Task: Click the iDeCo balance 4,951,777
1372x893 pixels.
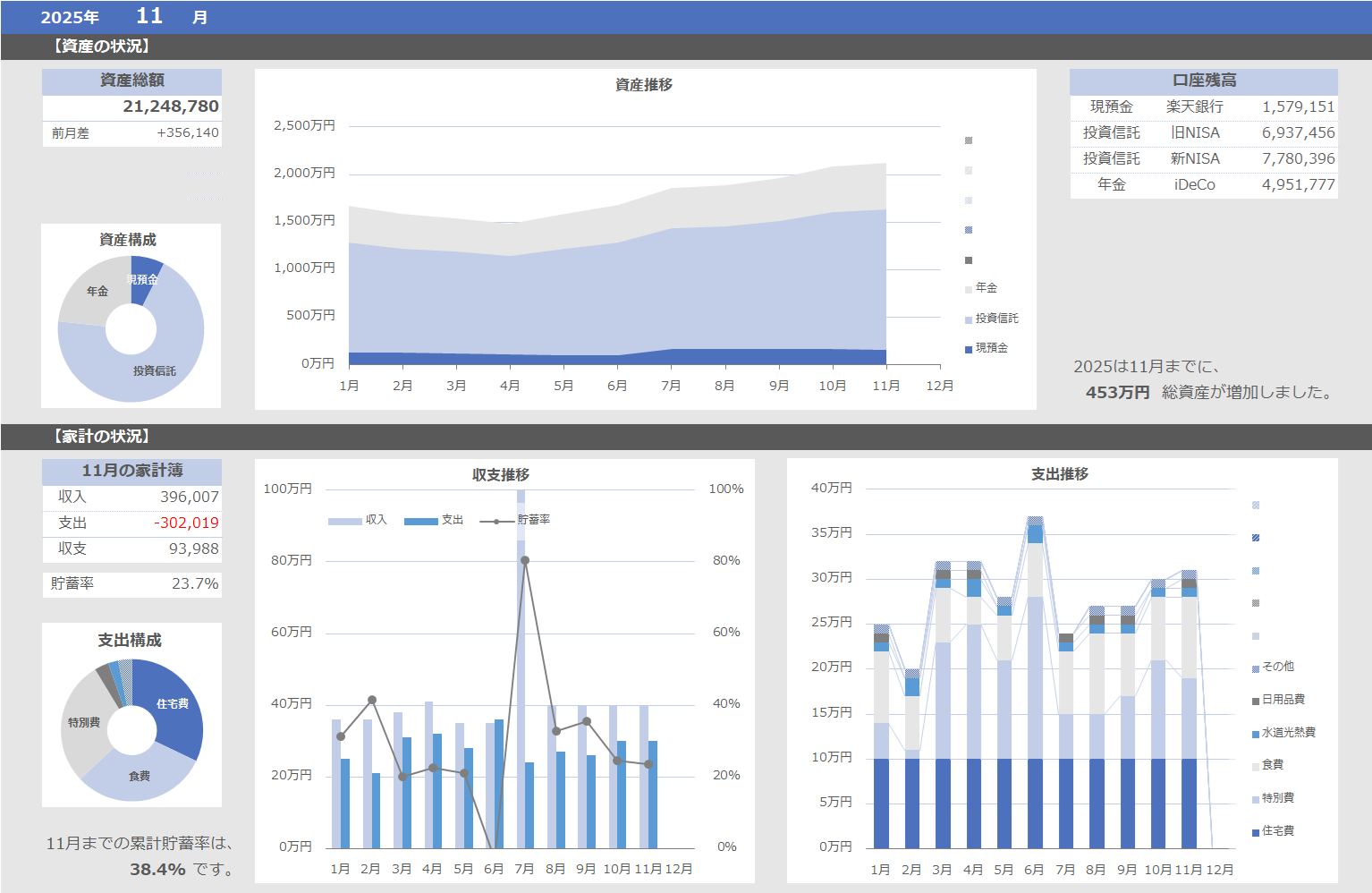Action: [1298, 184]
